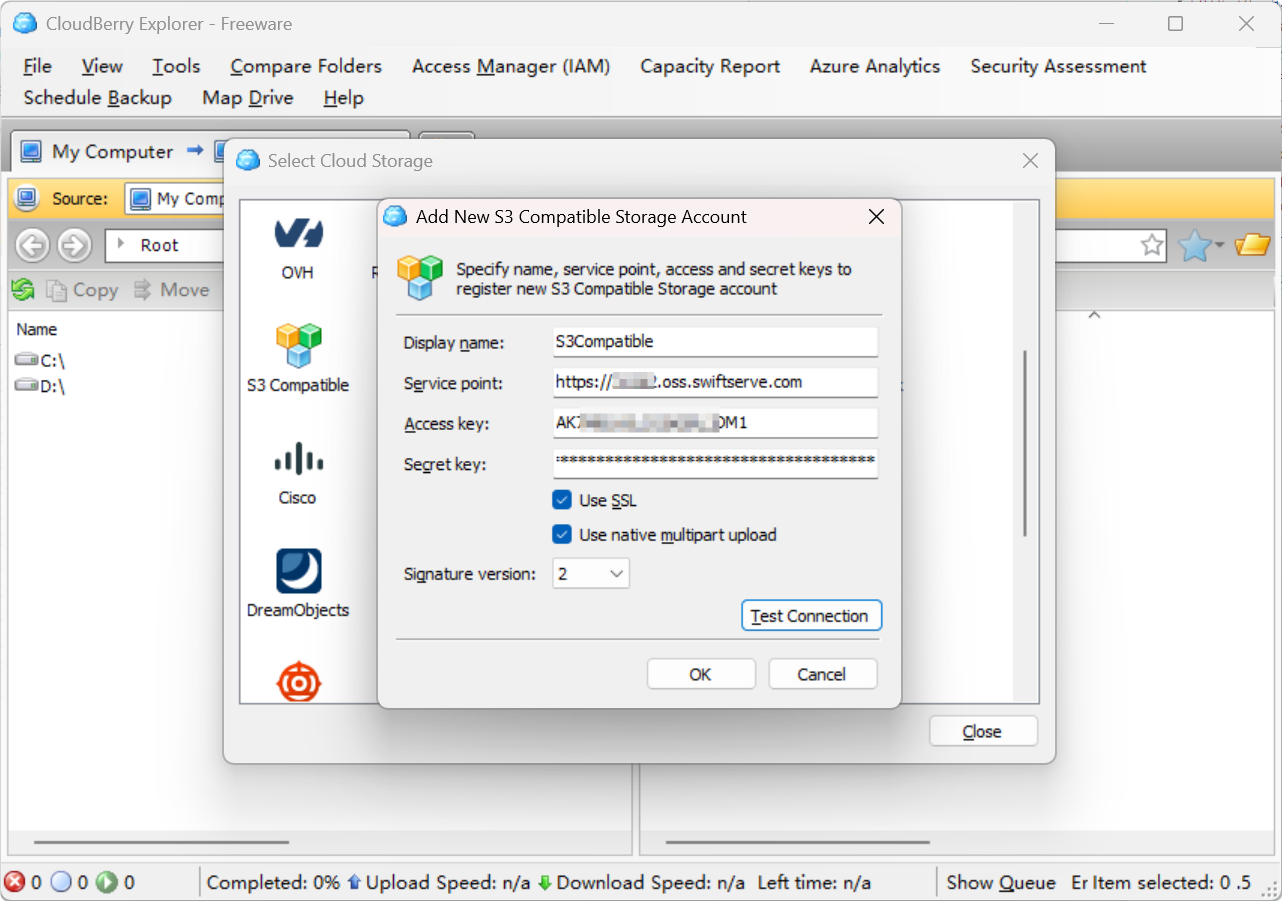Select the OVH storage provider icon
1282x901 pixels.
pyautogui.click(x=297, y=235)
